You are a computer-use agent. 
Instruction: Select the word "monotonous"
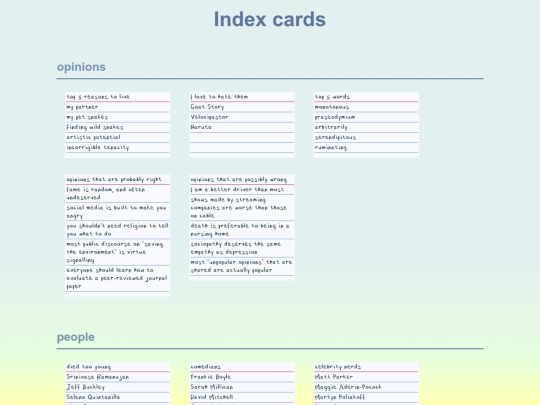(x=332, y=107)
